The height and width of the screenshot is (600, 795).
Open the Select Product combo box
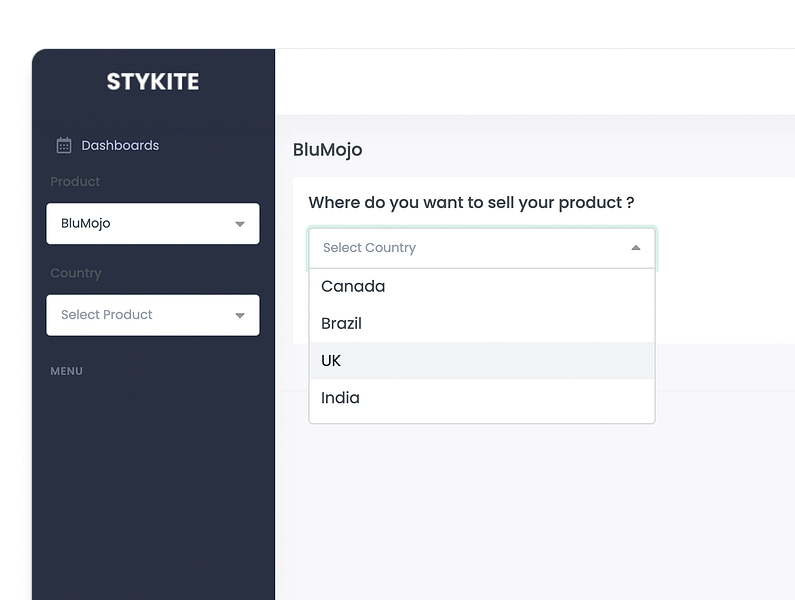[153, 315]
